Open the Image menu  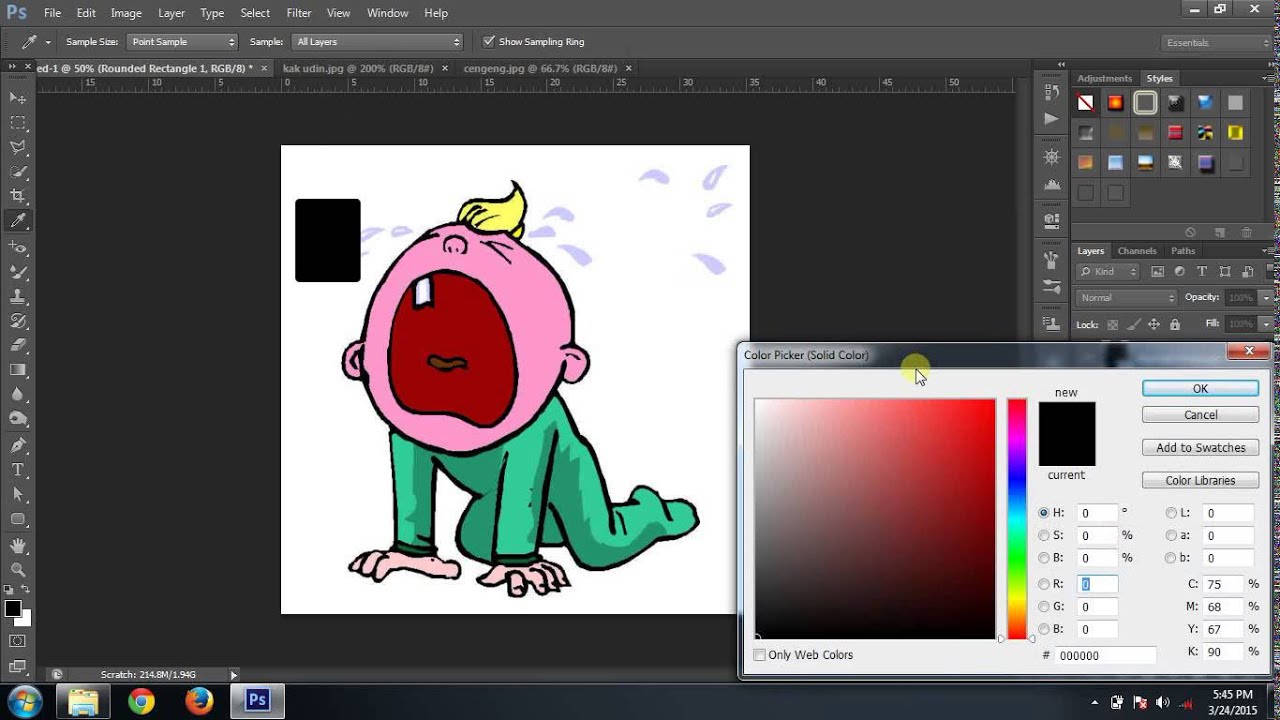pyautogui.click(x=126, y=13)
